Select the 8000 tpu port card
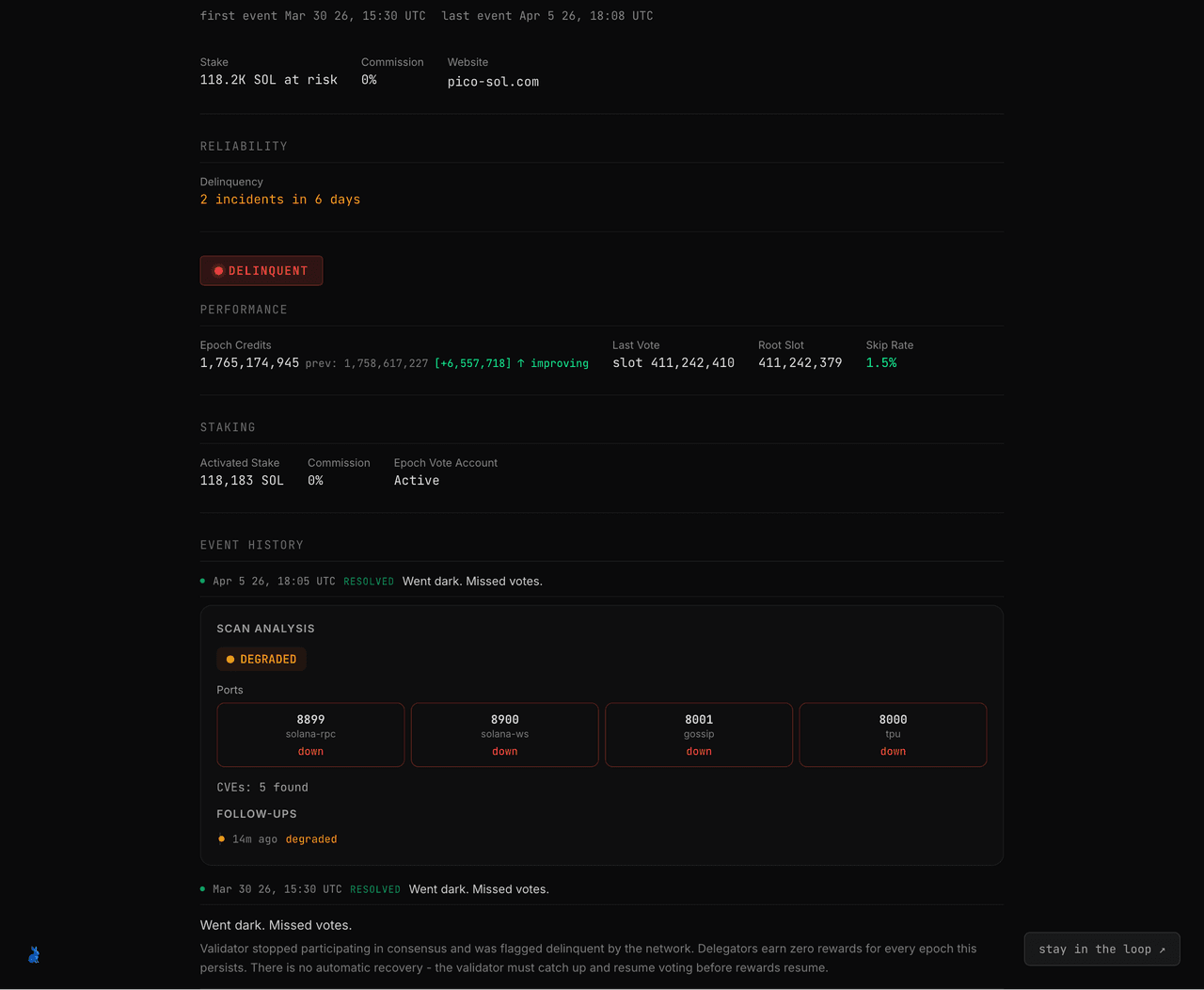Image resolution: width=1204 pixels, height=990 pixels. [x=893, y=734]
